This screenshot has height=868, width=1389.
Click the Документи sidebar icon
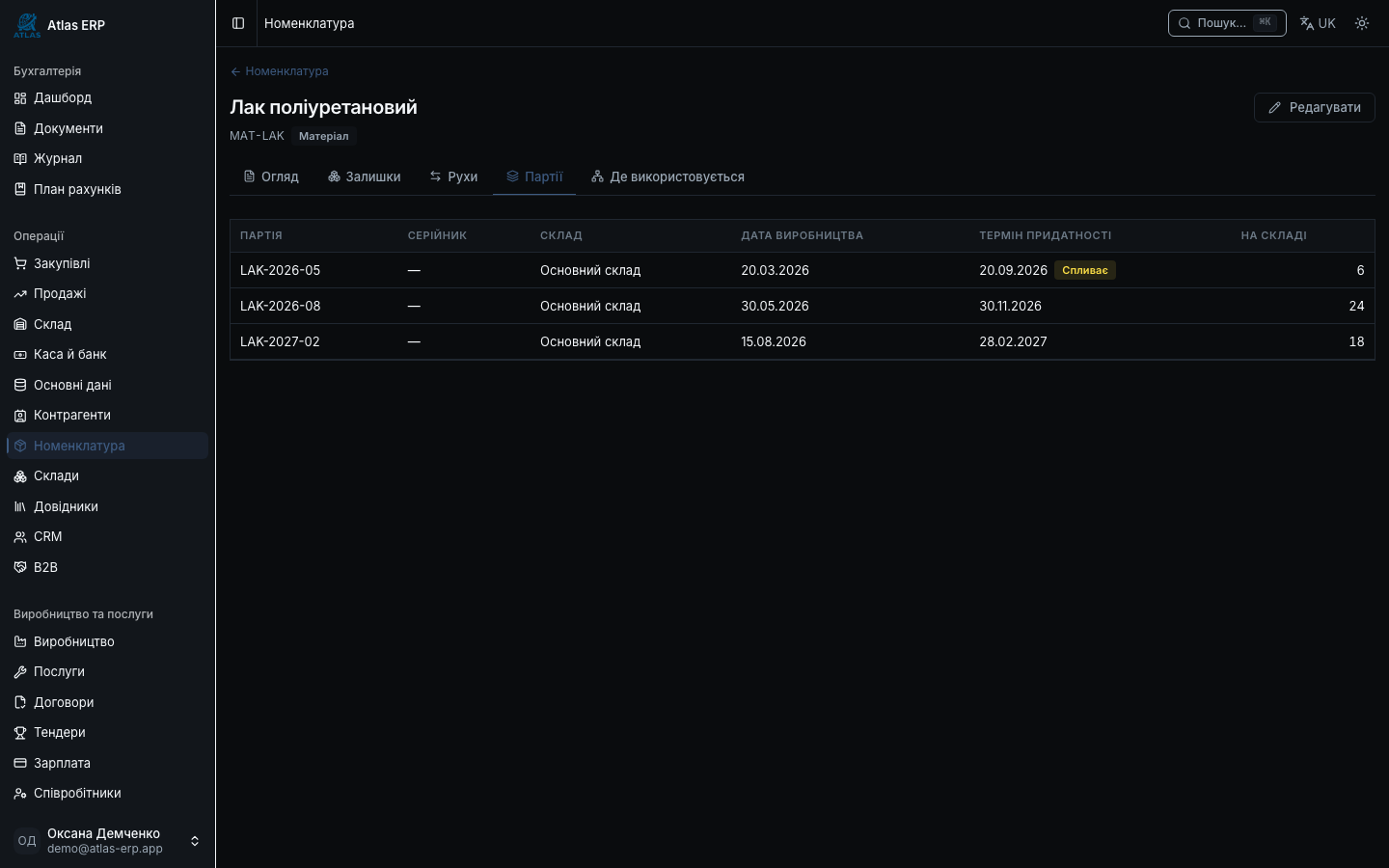(x=20, y=128)
